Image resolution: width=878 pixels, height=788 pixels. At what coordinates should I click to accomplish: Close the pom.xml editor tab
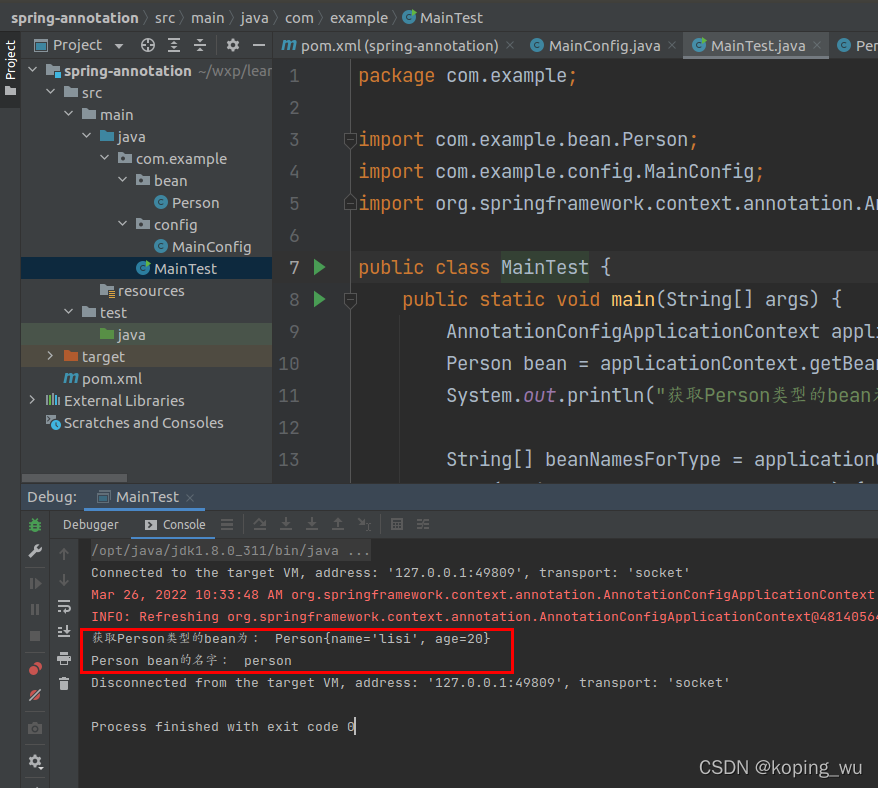pyautogui.click(x=510, y=45)
